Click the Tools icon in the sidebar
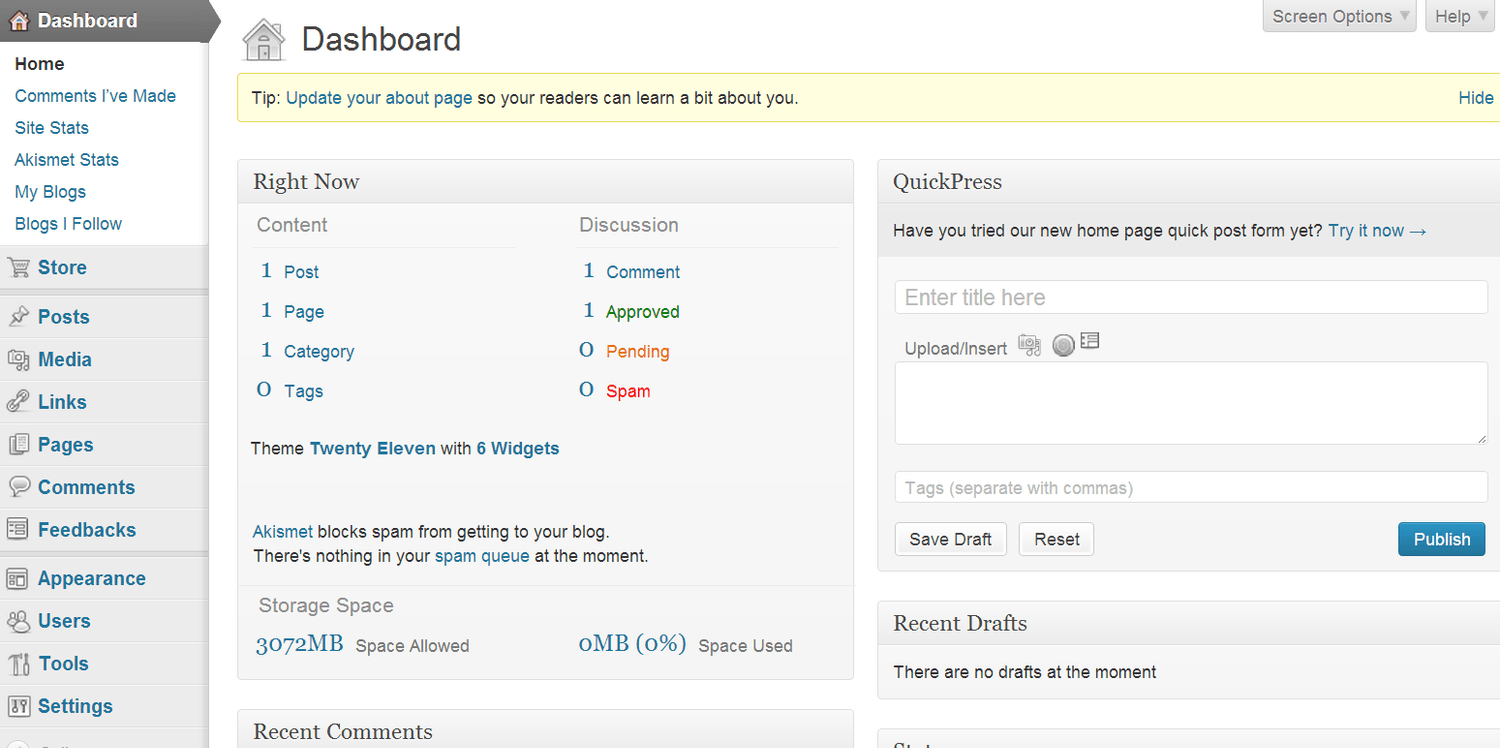Image resolution: width=1500 pixels, height=748 pixels. [18, 664]
